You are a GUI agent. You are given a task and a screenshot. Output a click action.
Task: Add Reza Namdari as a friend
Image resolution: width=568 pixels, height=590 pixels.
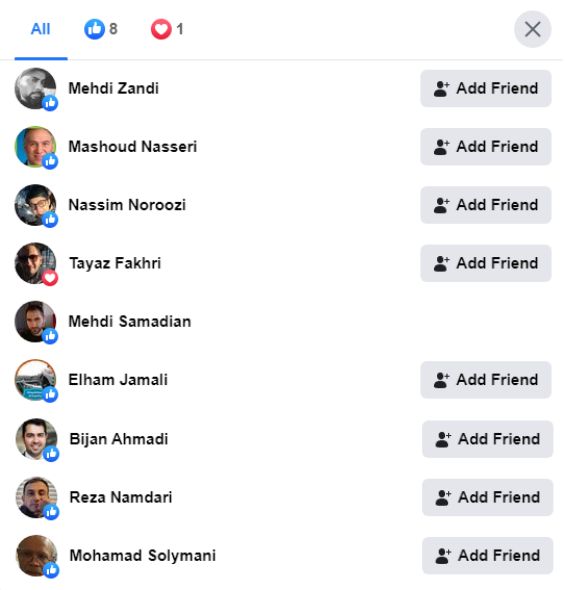(x=487, y=497)
